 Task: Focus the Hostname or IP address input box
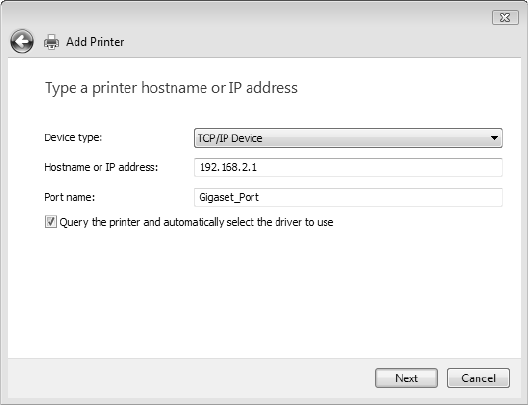[348, 167]
